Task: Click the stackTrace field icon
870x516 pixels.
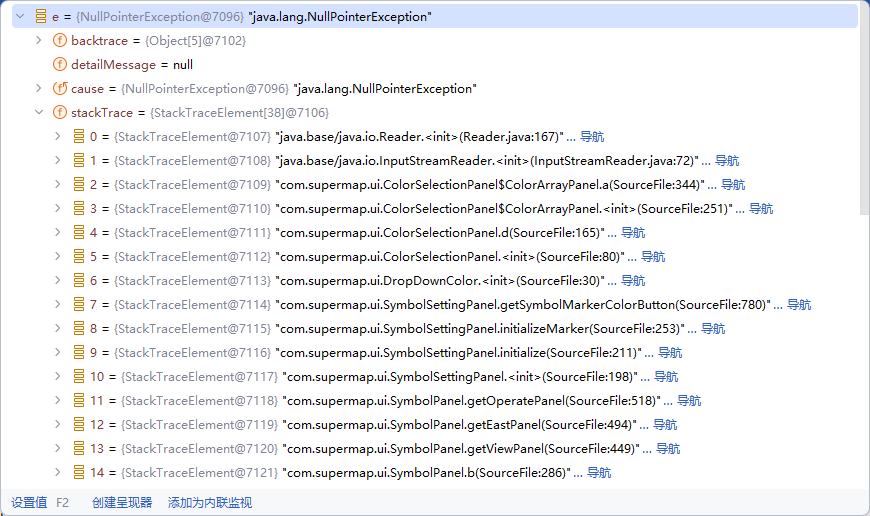Action: click(59, 113)
